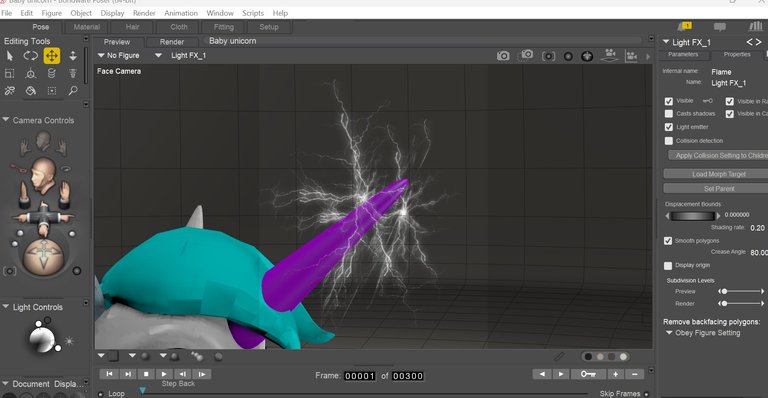
Task: Select the highlighted Translate/Pull tool
Action: coord(51,56)
